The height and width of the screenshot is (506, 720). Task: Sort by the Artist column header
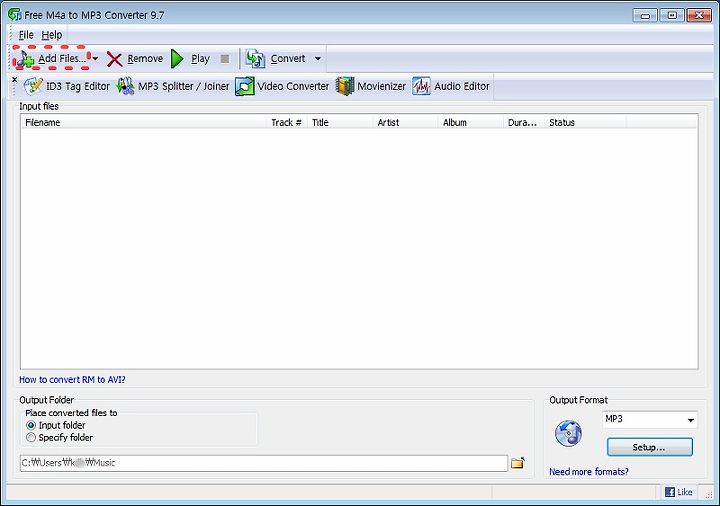405,123
